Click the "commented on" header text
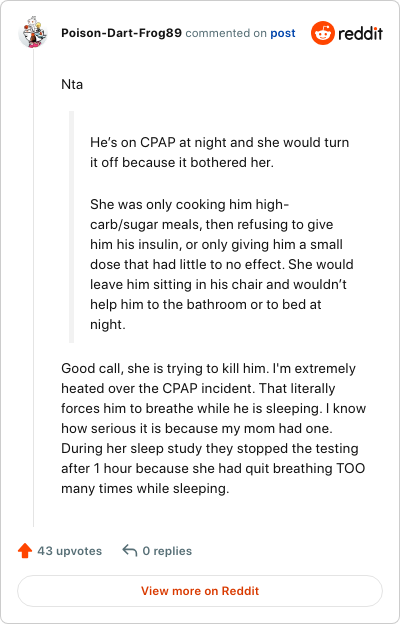This screenshot has width=400, height=624. click(226, 33)
